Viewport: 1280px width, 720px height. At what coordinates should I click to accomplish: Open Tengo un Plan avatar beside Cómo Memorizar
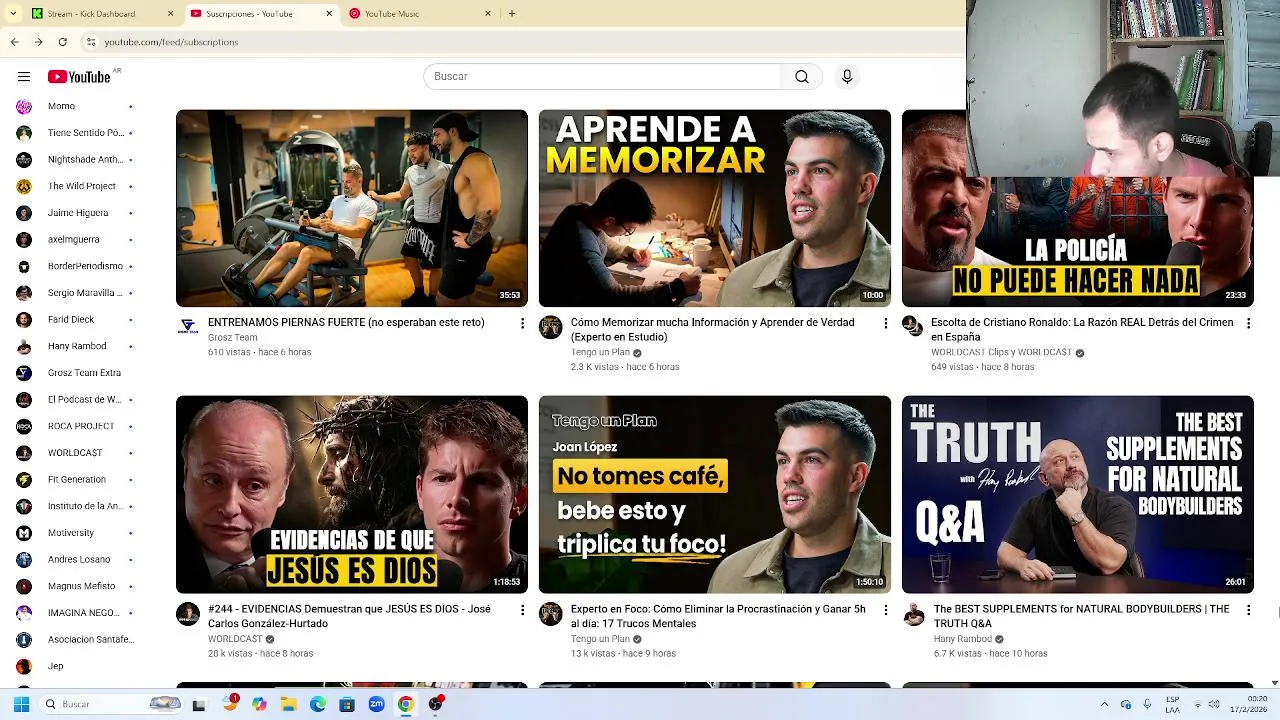(x=551, y=328)
